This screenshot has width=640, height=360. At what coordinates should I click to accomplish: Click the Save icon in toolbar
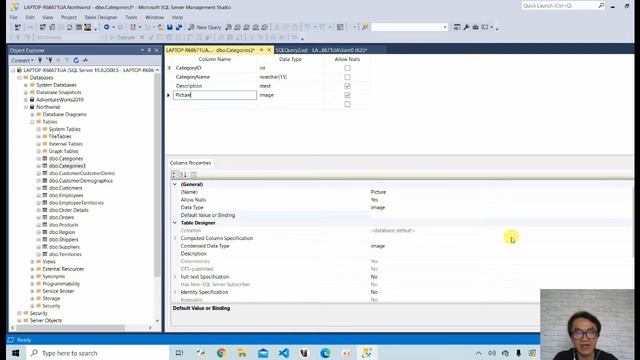click(170, 27)
